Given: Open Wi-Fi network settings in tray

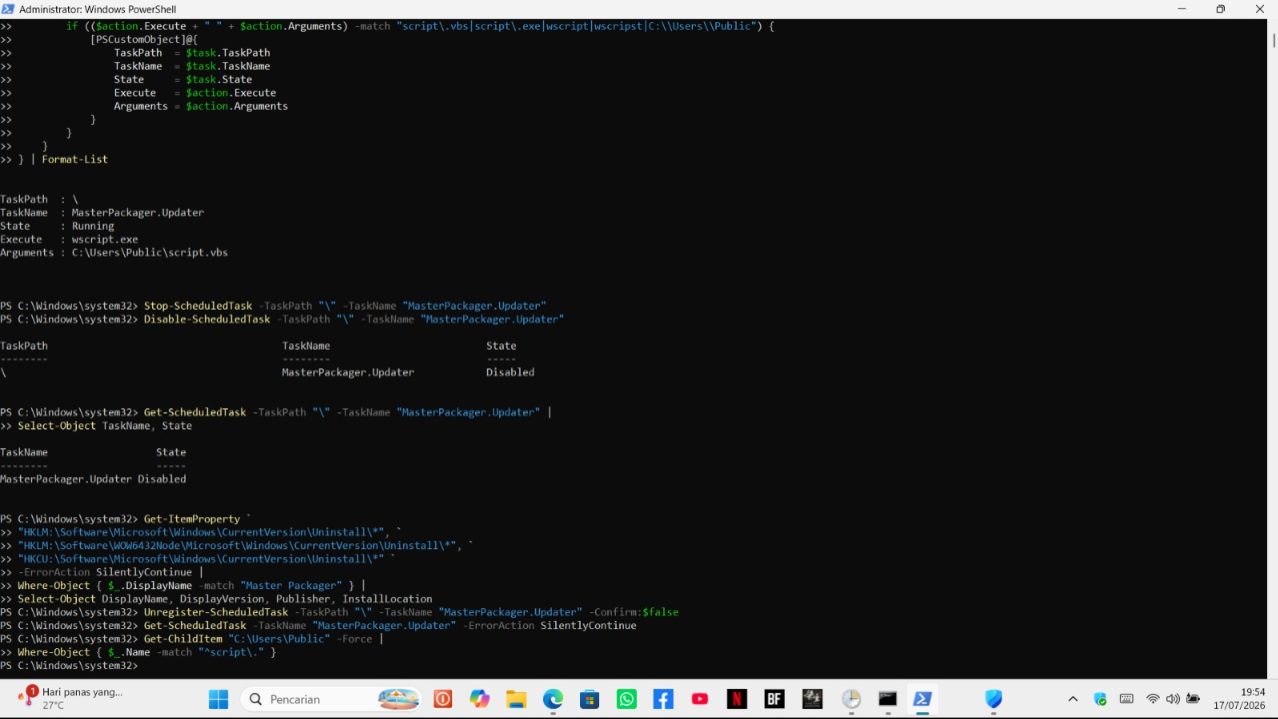Looking at the screenshot, I should click(1153, 699).
